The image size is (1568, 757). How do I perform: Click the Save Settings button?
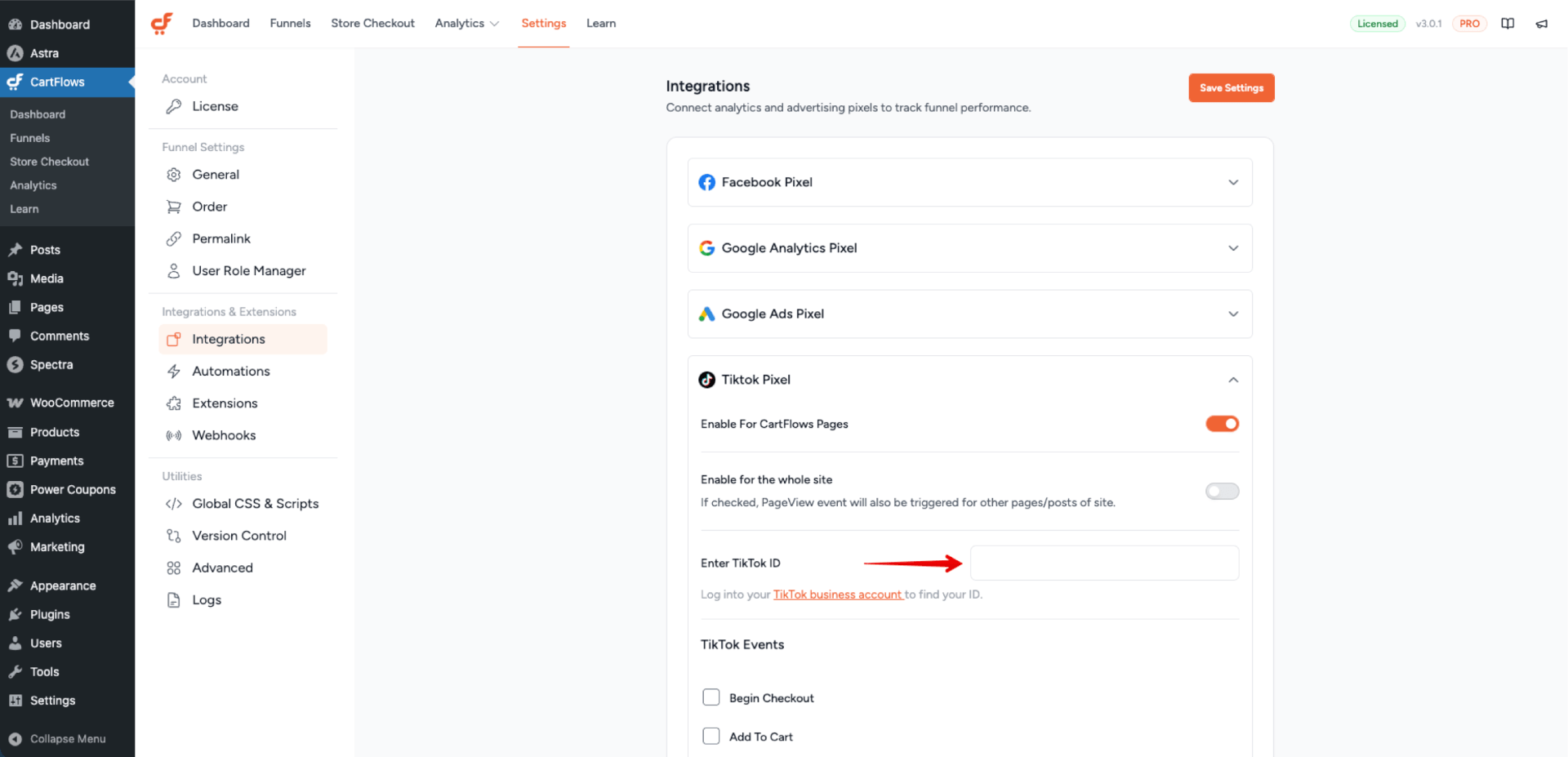(1231, 87)
